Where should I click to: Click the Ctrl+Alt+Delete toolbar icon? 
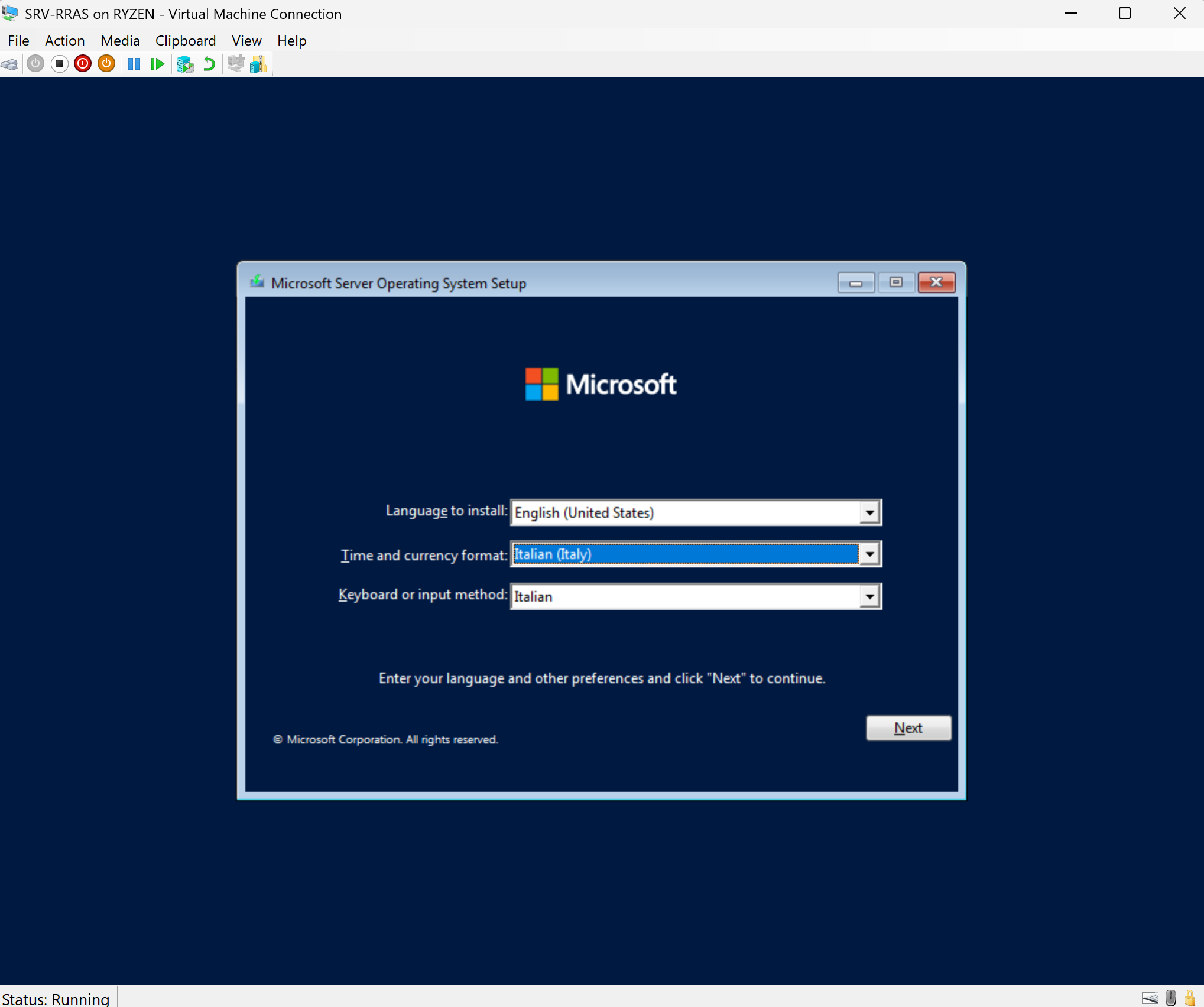click(10, 64)
